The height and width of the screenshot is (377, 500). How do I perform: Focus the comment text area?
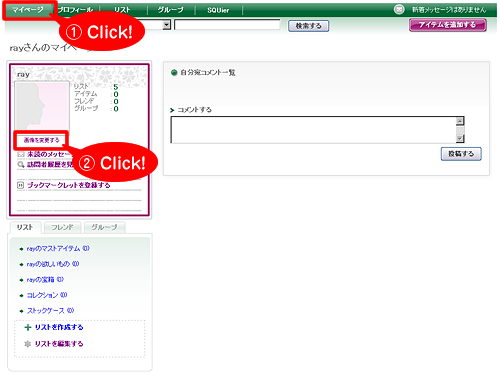coord(313,130)
